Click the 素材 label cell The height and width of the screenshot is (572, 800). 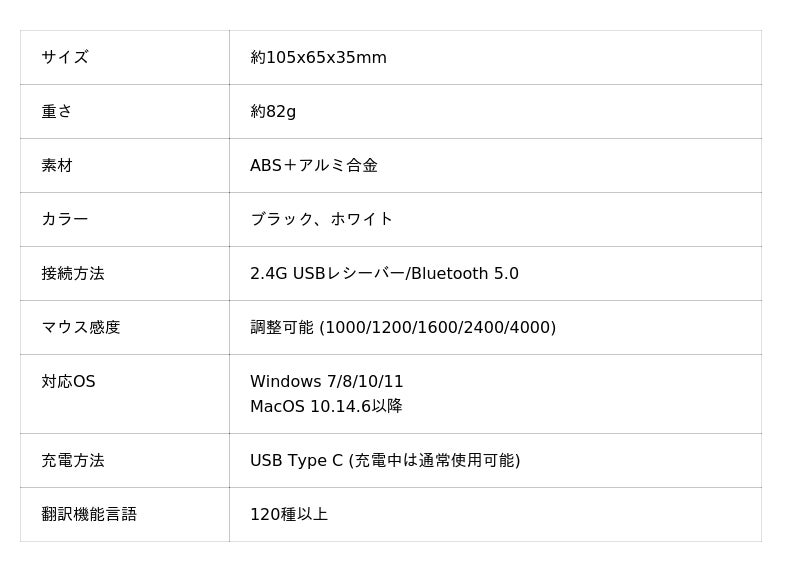pos(57,165)
